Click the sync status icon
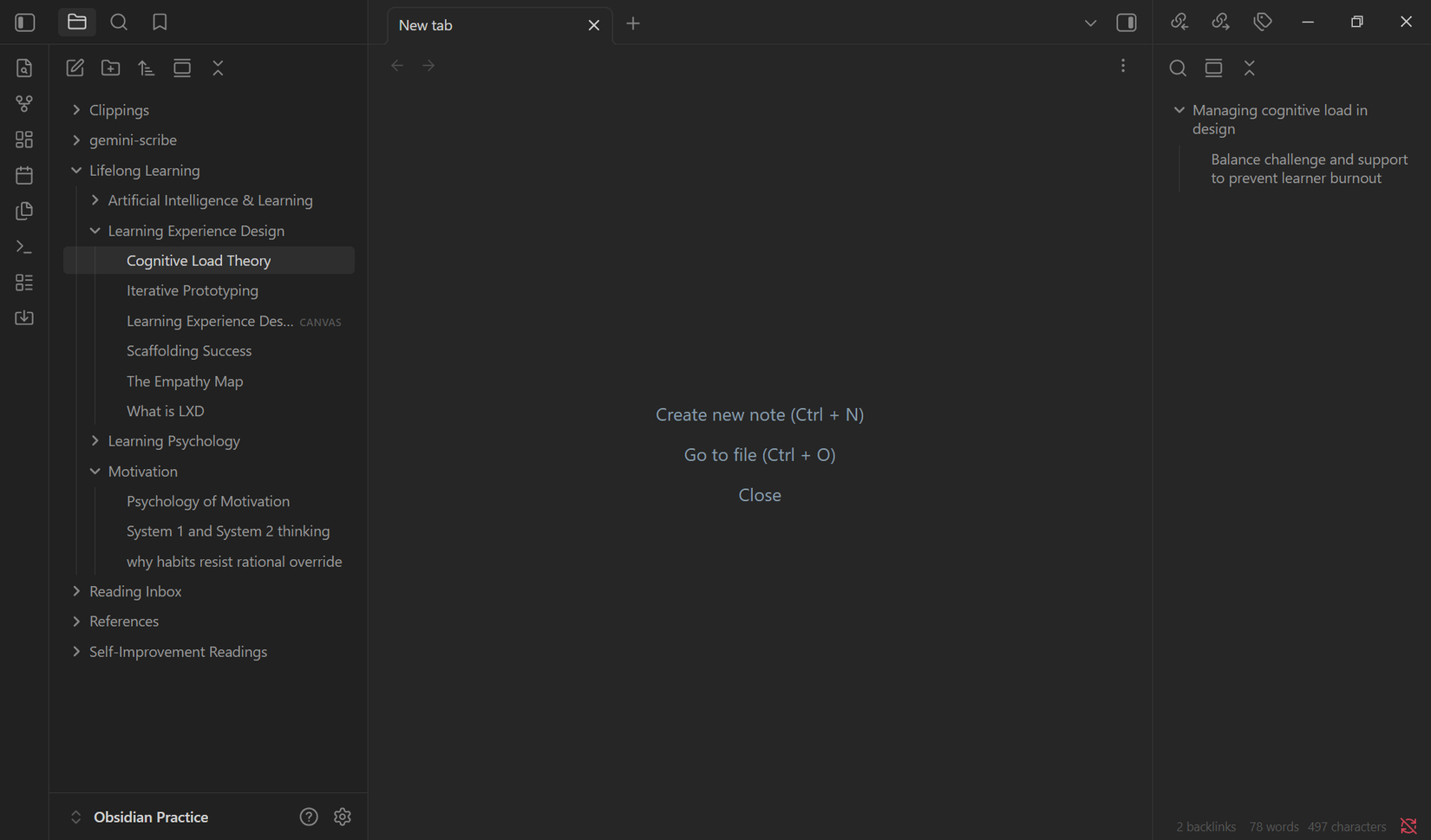This screenshot has width=1431, height=840. coord(1408,827)
